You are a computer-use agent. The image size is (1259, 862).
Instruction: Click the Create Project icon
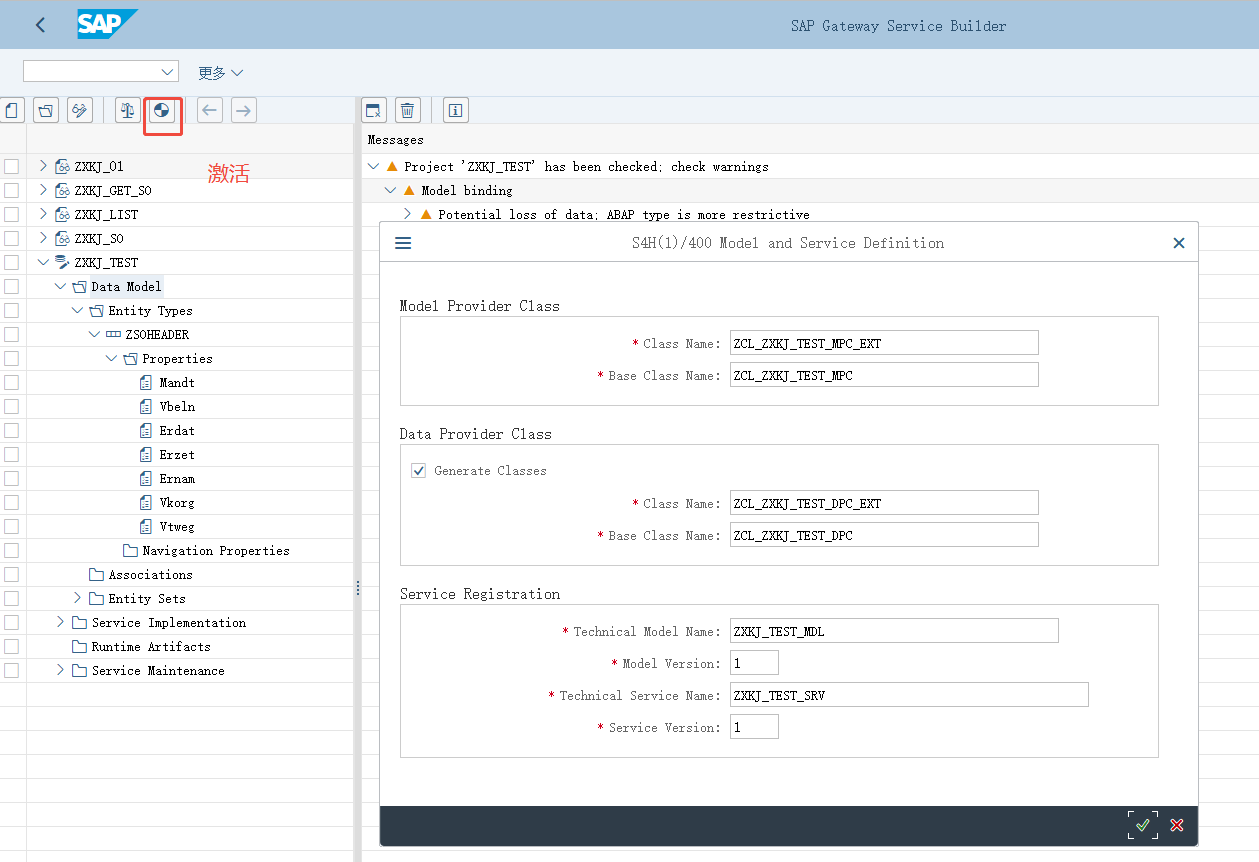click(x=12, y=110)
